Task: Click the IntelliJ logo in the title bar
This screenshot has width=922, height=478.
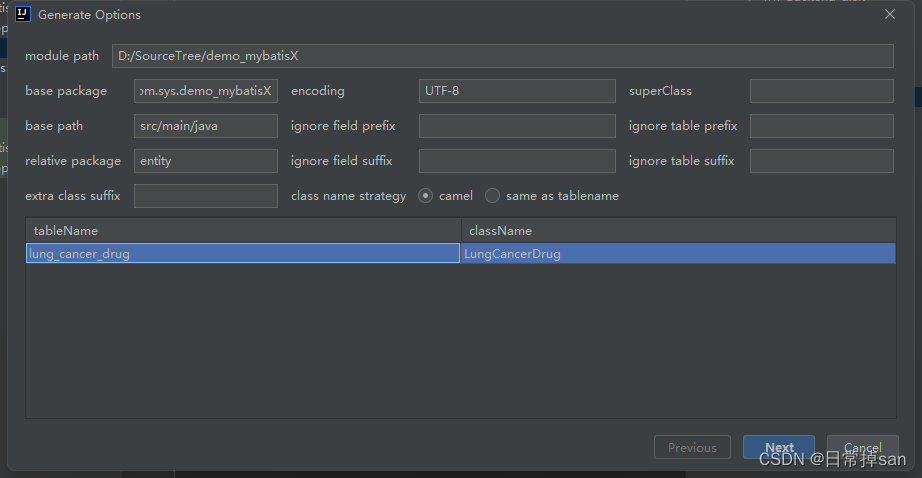Action: tap(22, 14)
